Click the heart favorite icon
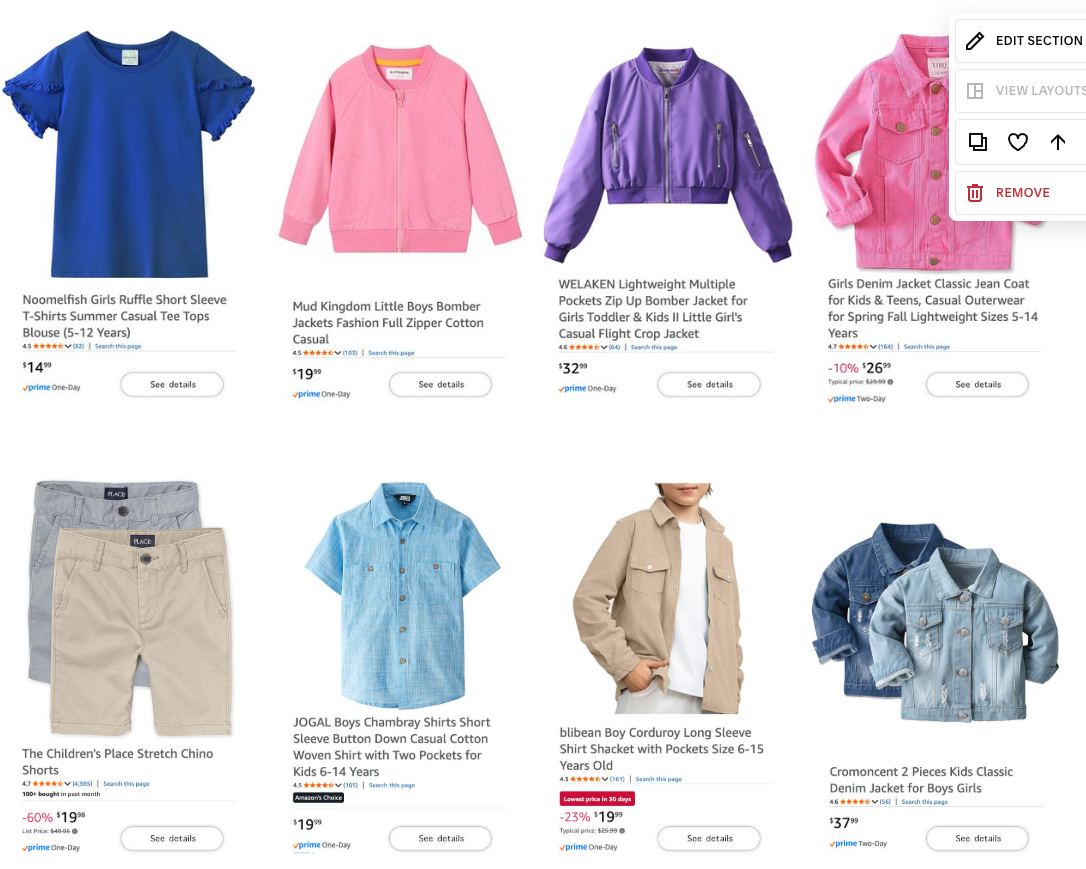 click(1017, 142)
